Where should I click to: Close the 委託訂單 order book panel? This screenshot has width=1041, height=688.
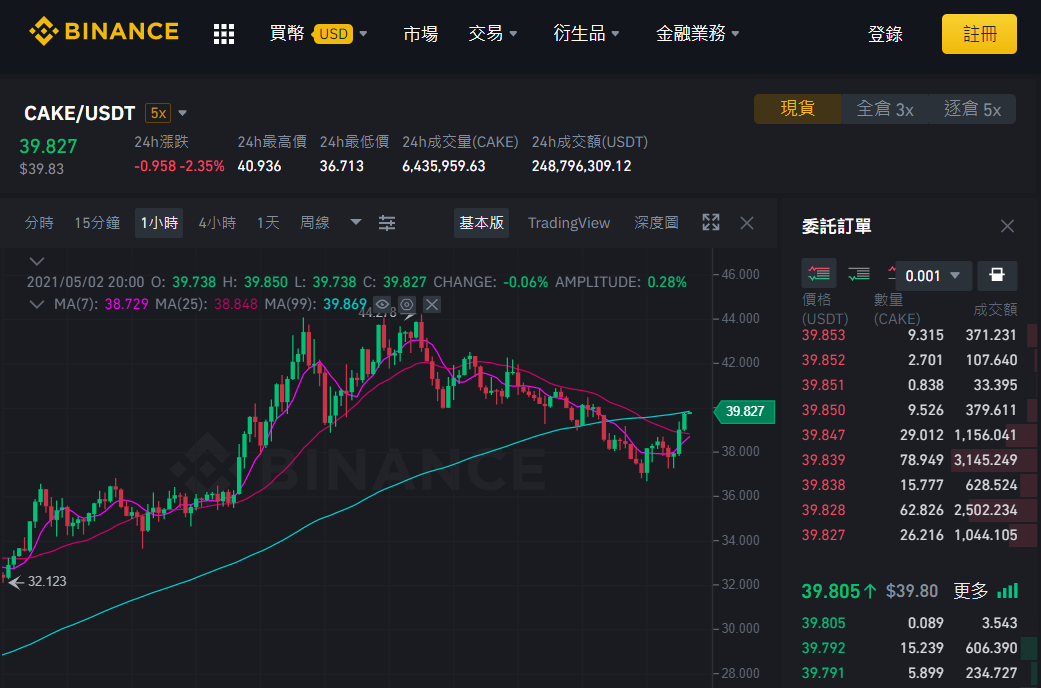coord(1007,226)
